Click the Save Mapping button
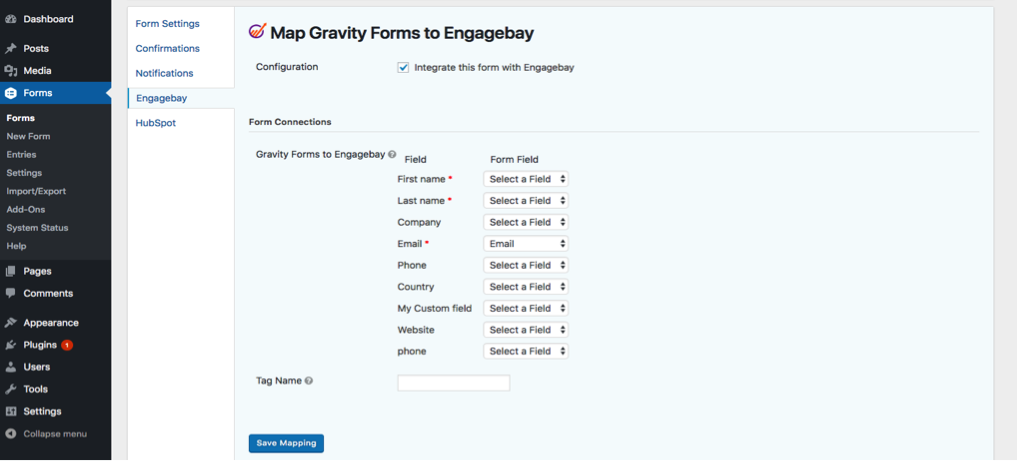 click(x=286, y=443)
